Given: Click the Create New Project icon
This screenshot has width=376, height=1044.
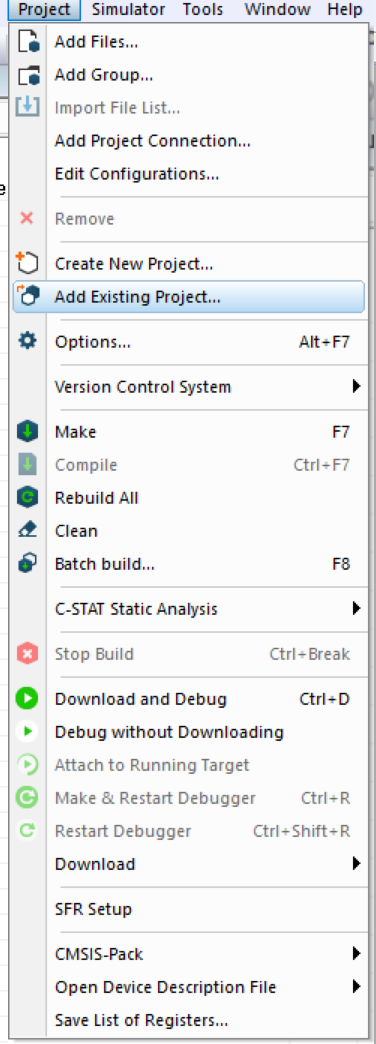Looking at the screenshot, I should pos(27,263).
